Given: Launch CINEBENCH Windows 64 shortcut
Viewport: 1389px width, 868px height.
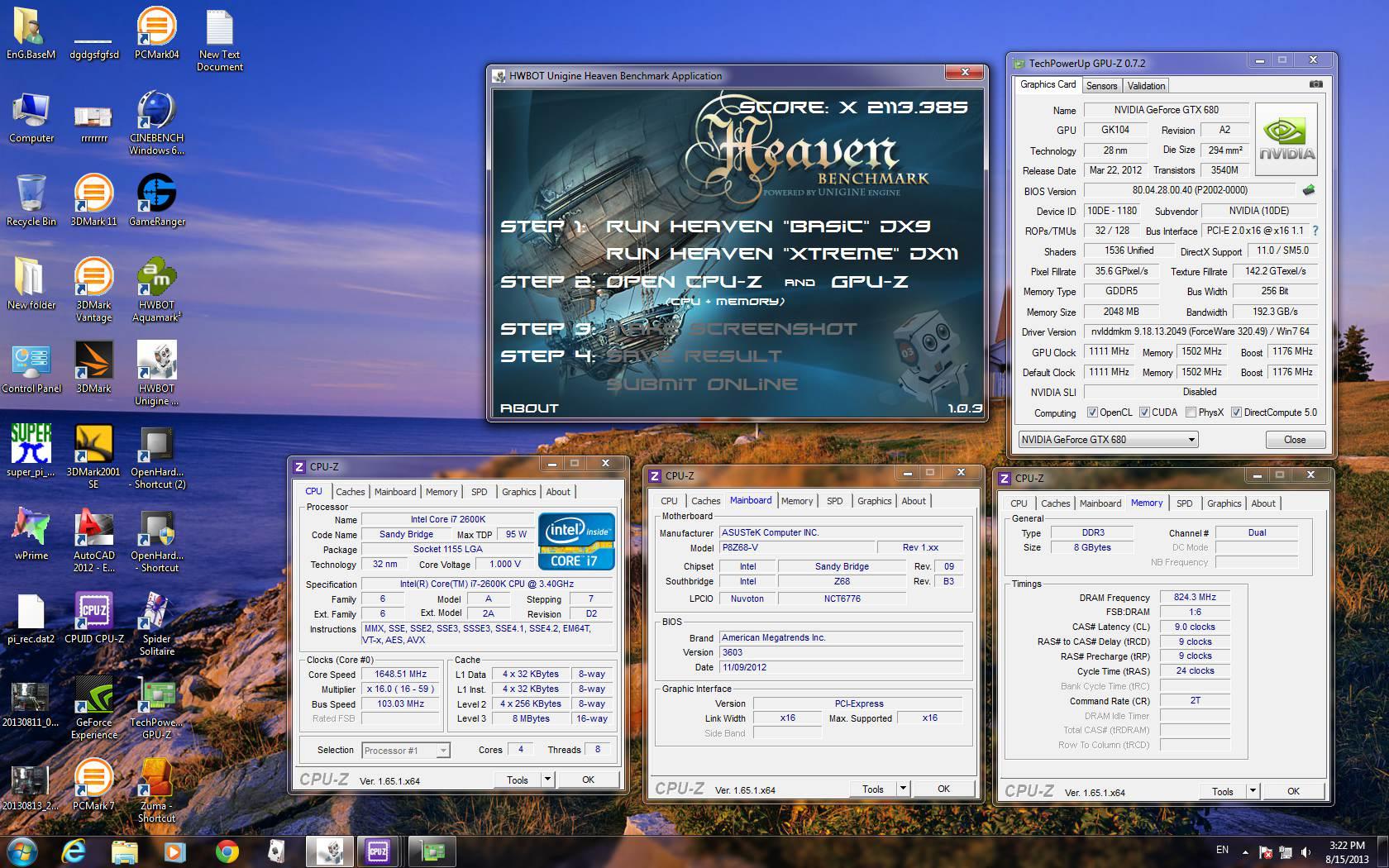Looking at the screenshot, I should [156, 123].
